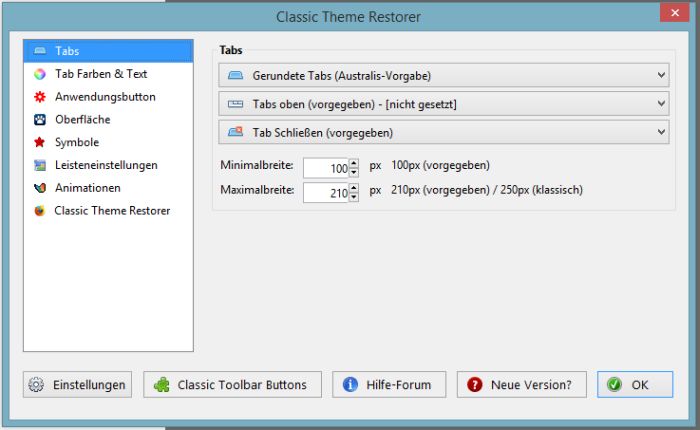Open the Tabs oben (vorgegeben) dropdown
This screenshot has width=700, height=430.
pyautogui.click(x=444, y=104)
